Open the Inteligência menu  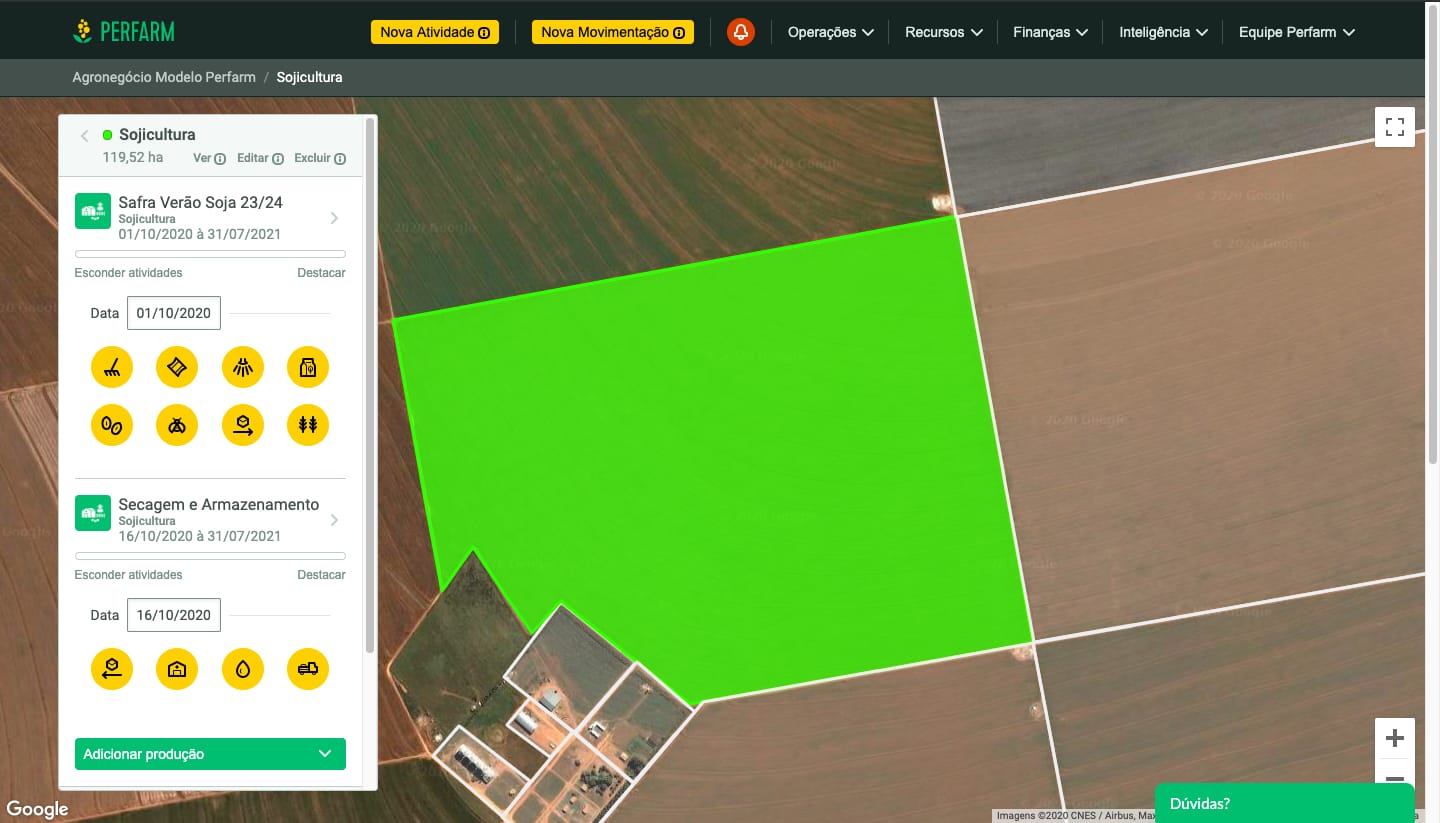pyautogui.click(x=1163, y=32)
